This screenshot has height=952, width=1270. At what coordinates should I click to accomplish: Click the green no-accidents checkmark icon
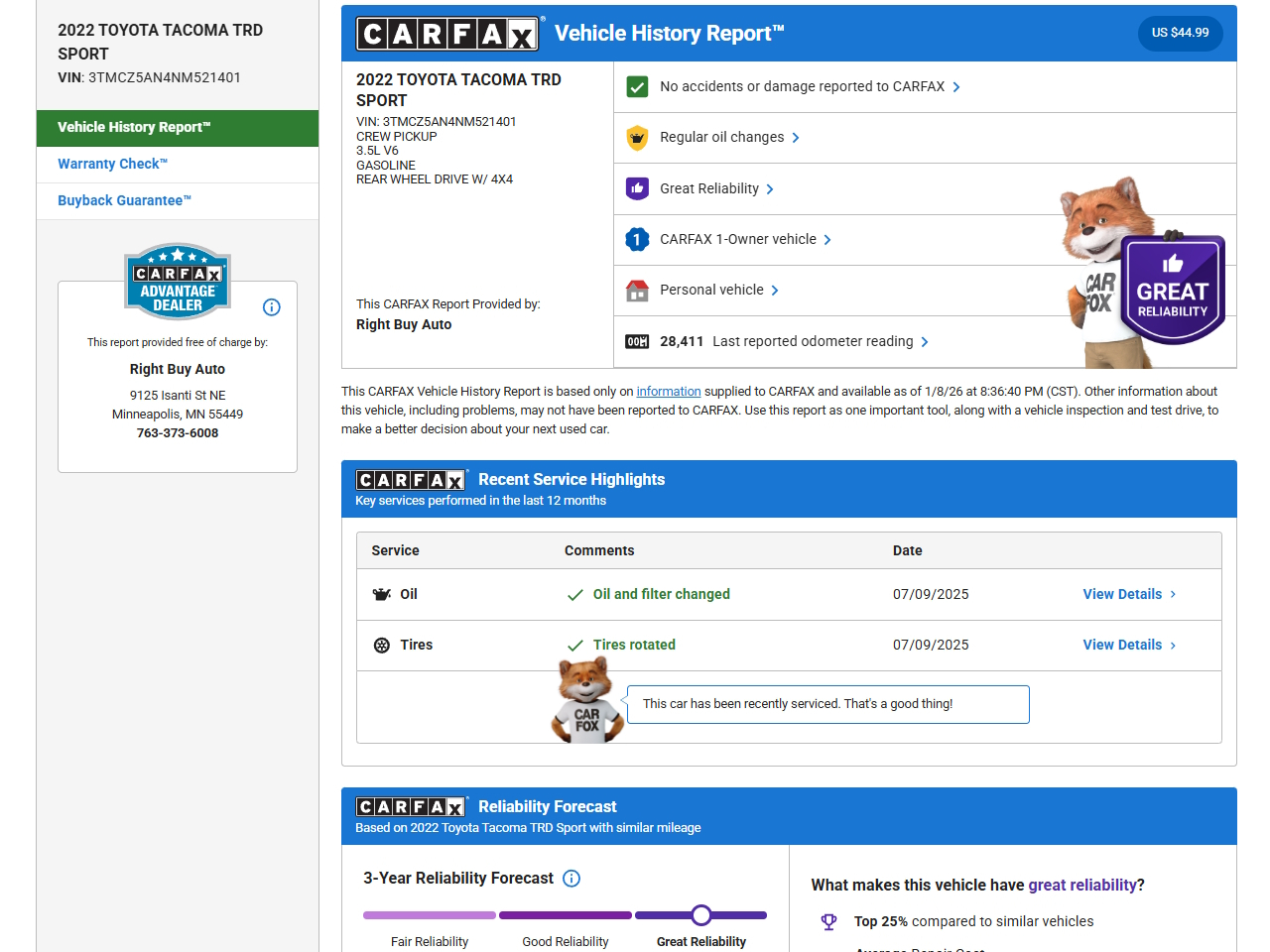point(637,87)
